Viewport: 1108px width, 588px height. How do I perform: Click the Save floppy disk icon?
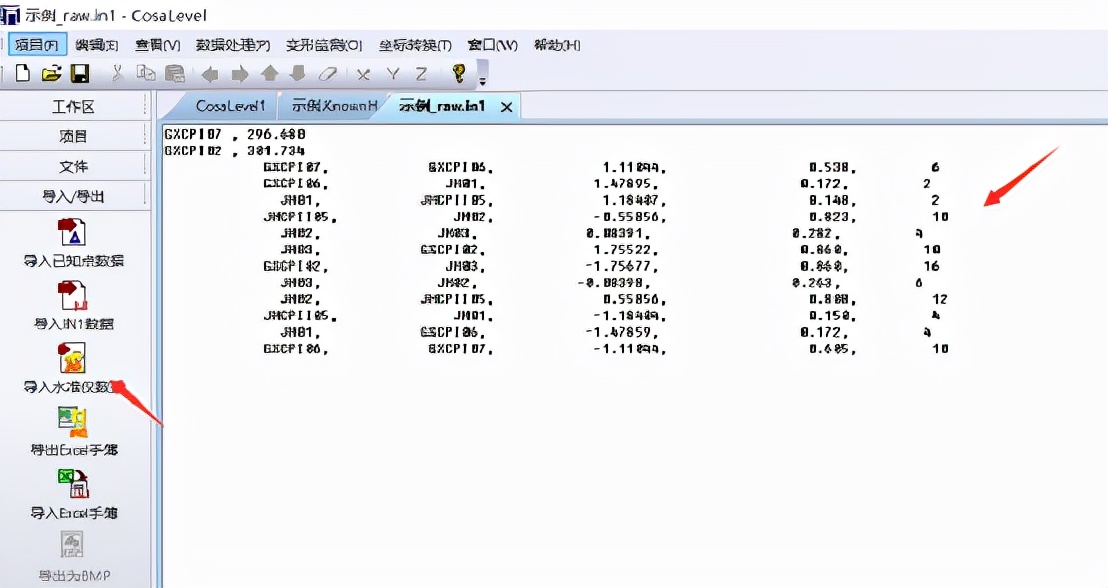(80, 74)
